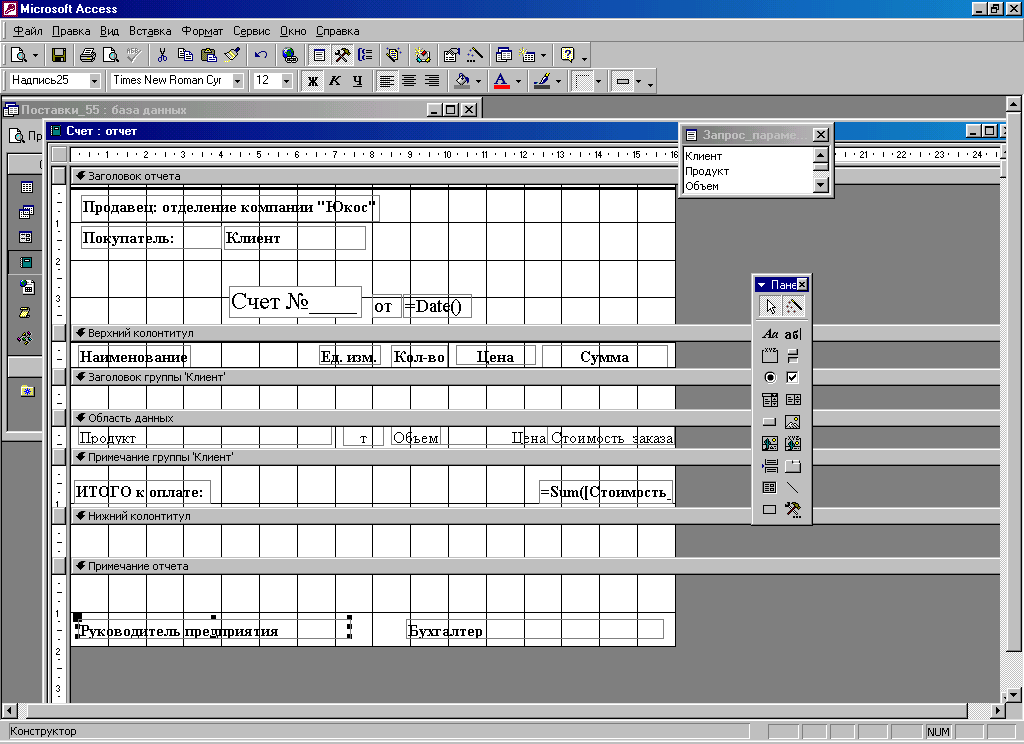Expand the font size 12 dropdown
Screen dimensions: 1024x744
[287, 81]
